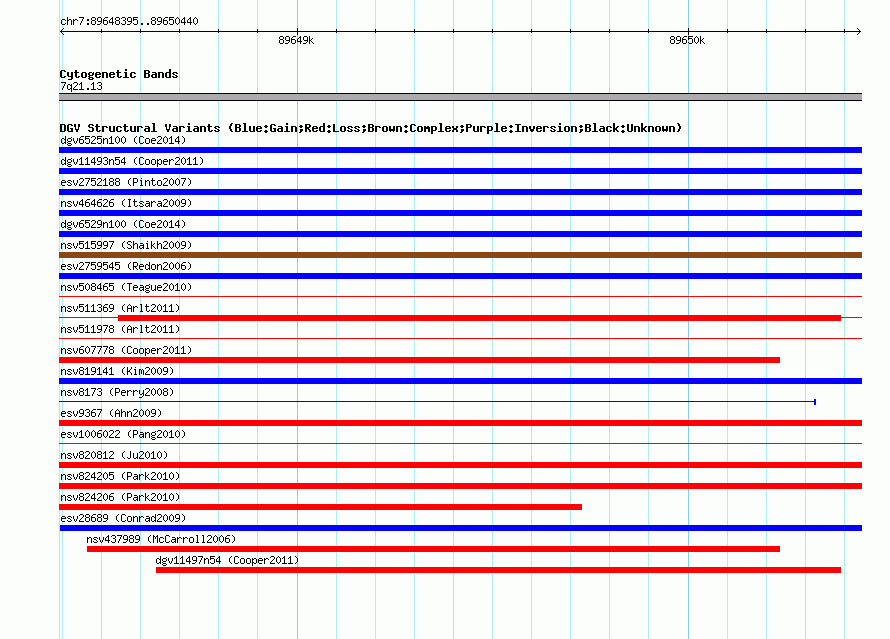Screen dimensions: 890x639
Task: Open the nsv824206 (Park2010) label
Action: pyautogui.click(x=120, y=497)
